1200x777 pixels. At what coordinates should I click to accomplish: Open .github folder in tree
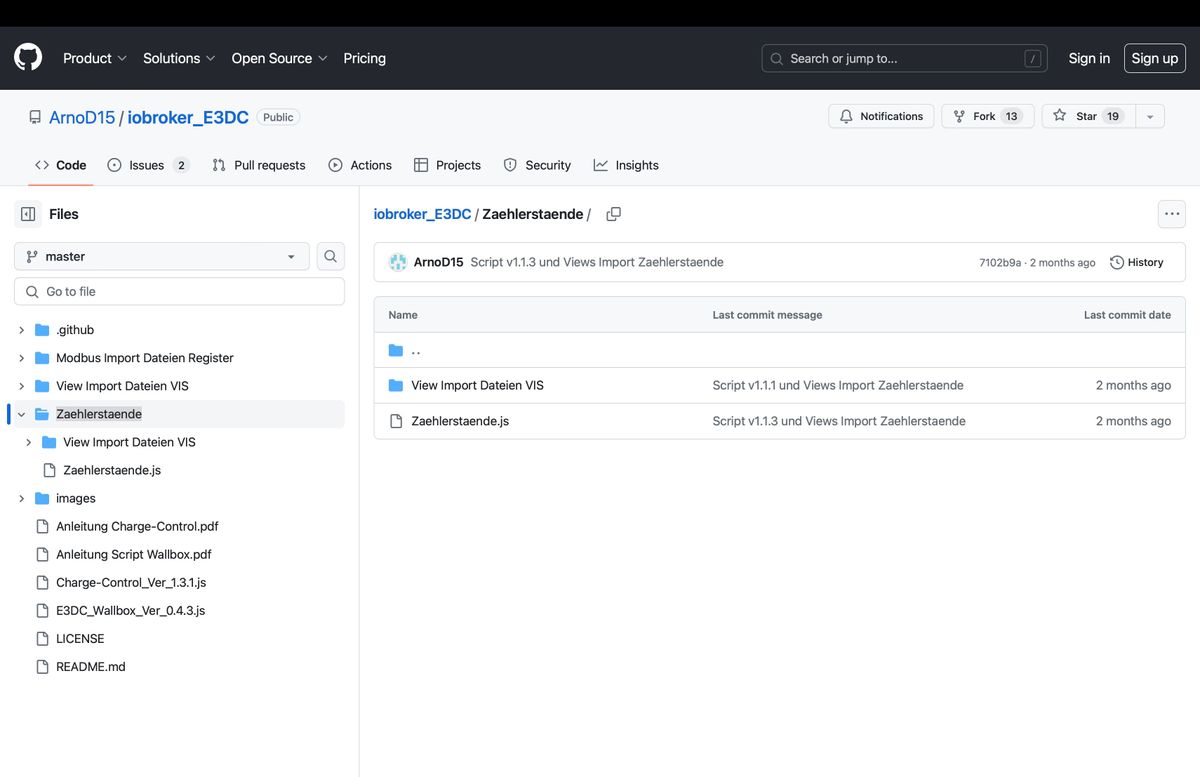coord(75,330)
